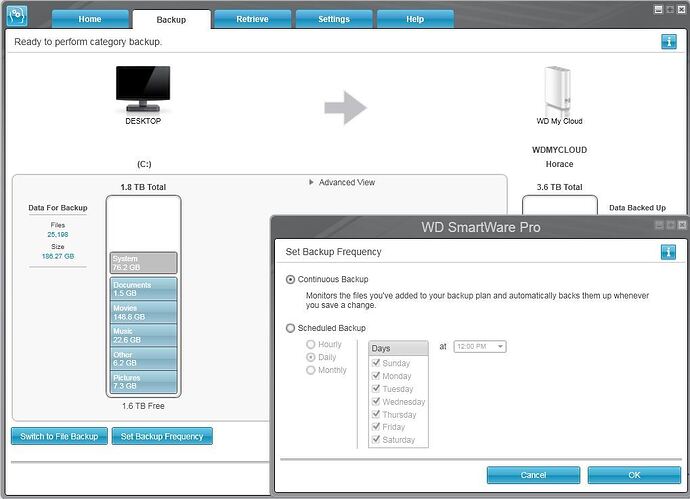Click the WDMYCLOUD device name
The image size is (690, 499).
(559, 150)
